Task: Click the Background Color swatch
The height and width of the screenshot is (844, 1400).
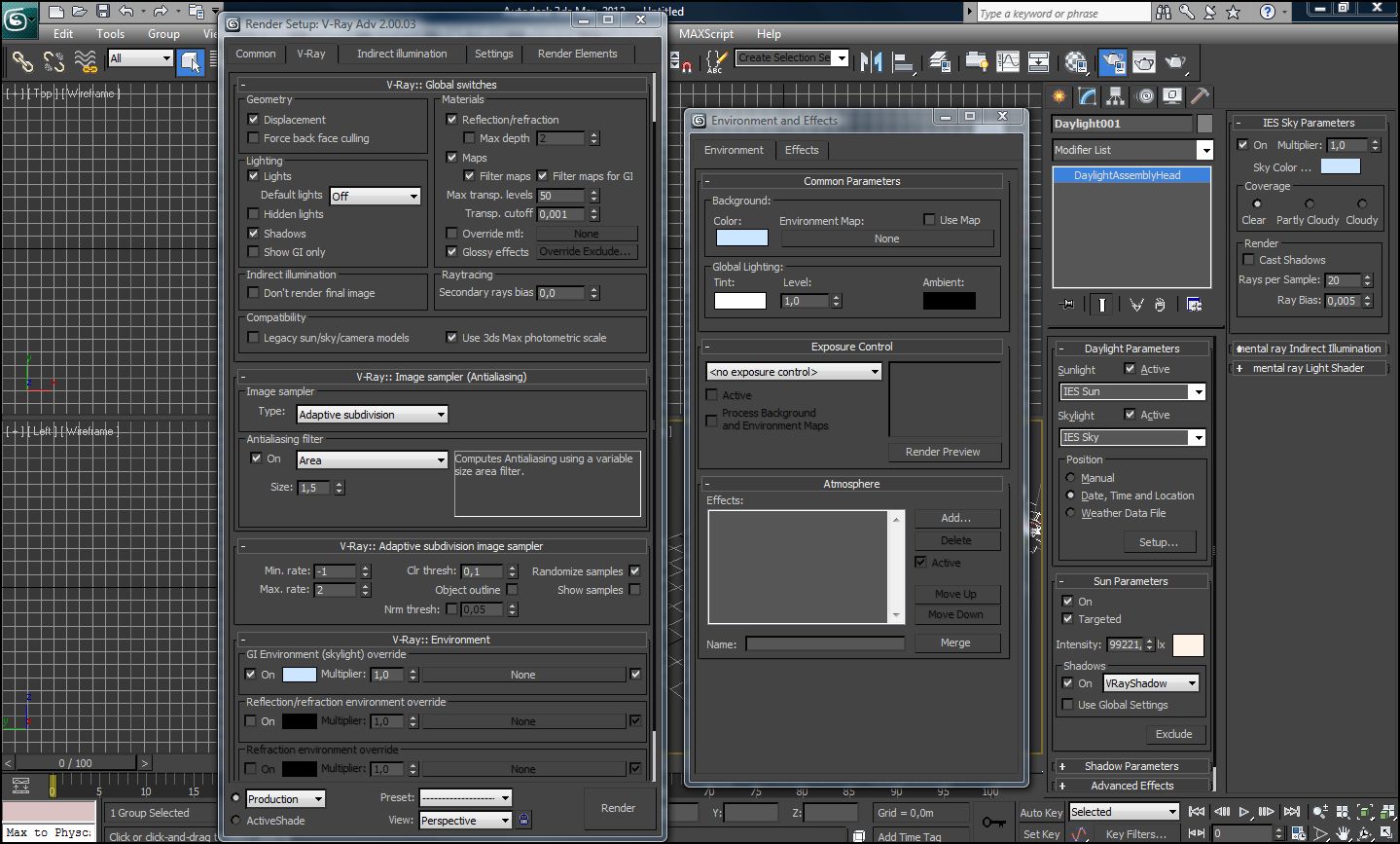Action: pyautogui.click(x=741, y=239)
